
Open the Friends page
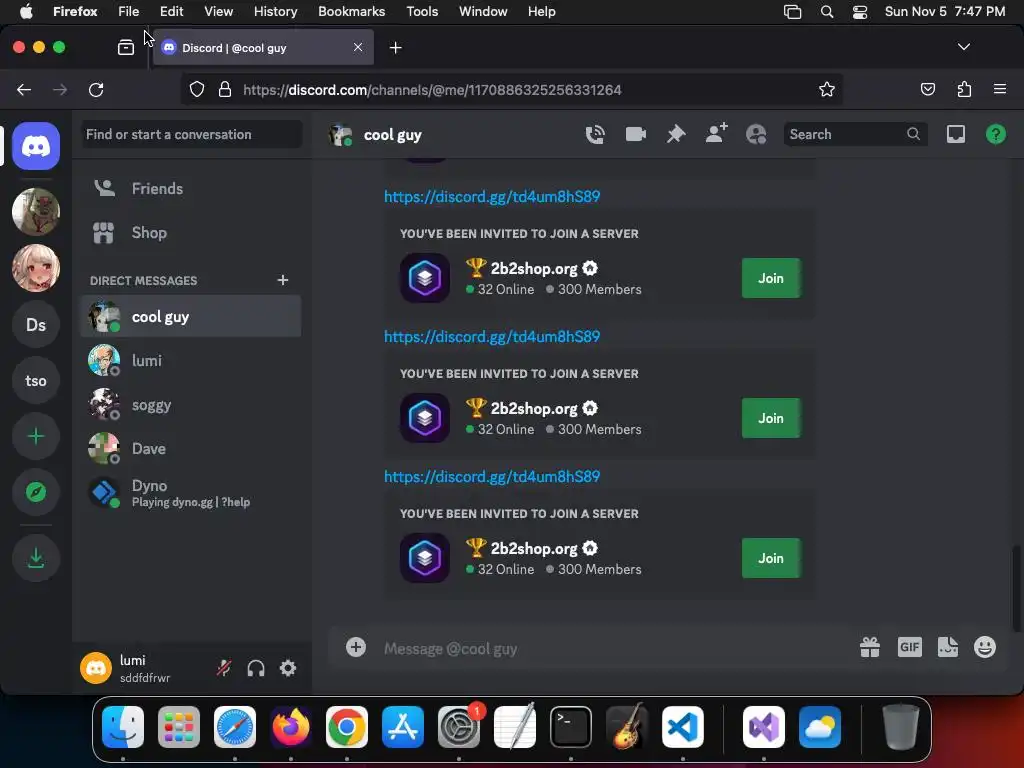click(191, 189)
